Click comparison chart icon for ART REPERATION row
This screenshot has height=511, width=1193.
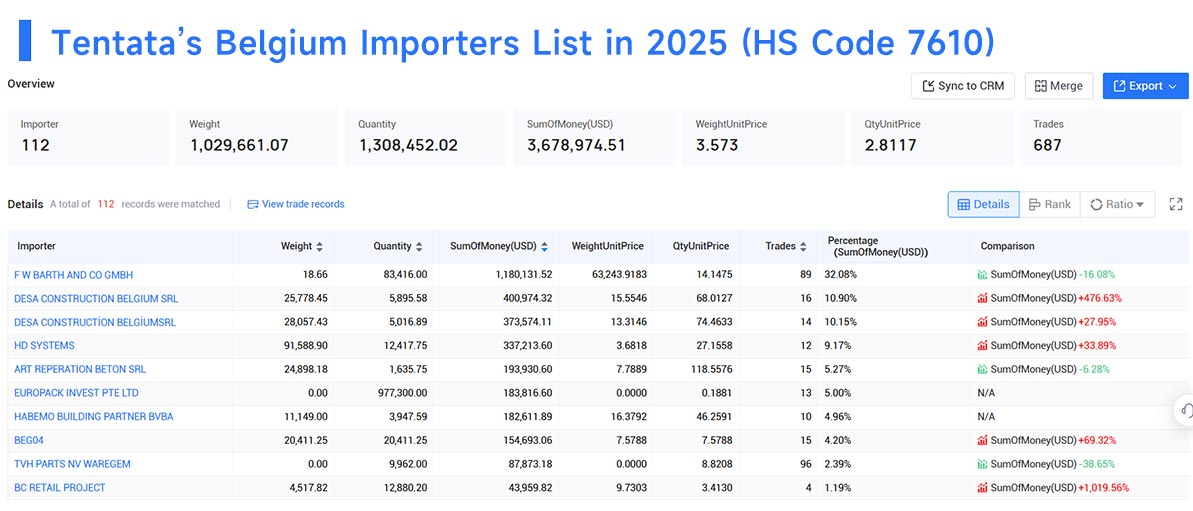[x=982, y=369]
